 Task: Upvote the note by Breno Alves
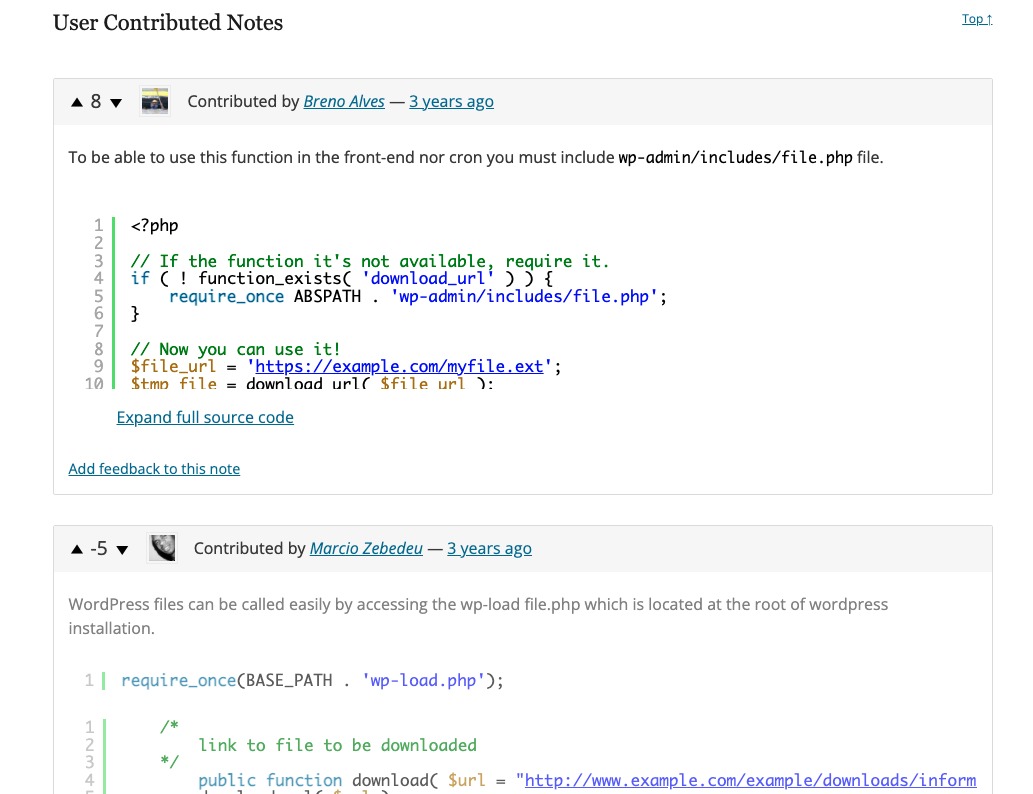(76, 102)
